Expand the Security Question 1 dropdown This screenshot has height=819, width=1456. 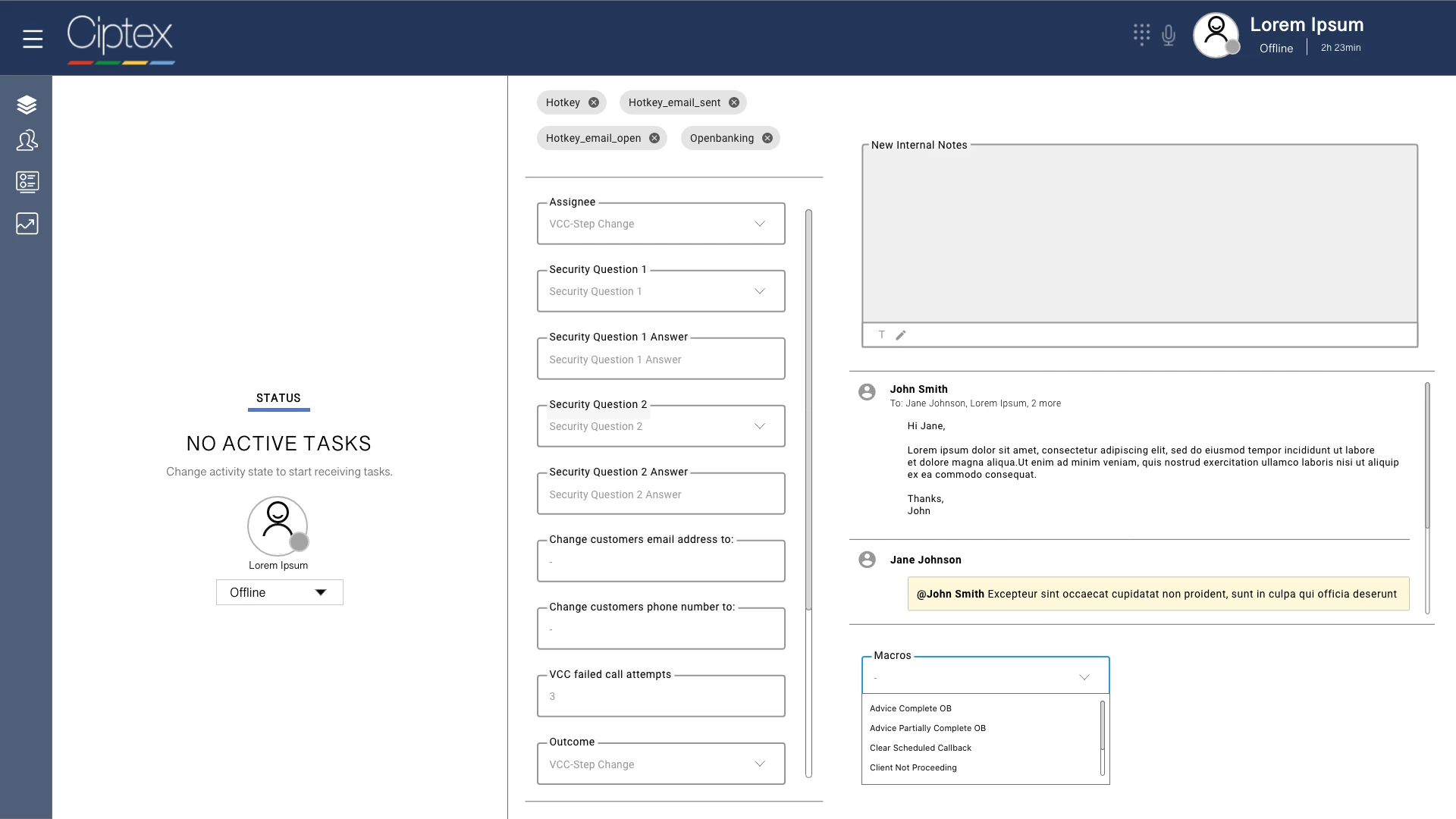click(x=759, y=291)
